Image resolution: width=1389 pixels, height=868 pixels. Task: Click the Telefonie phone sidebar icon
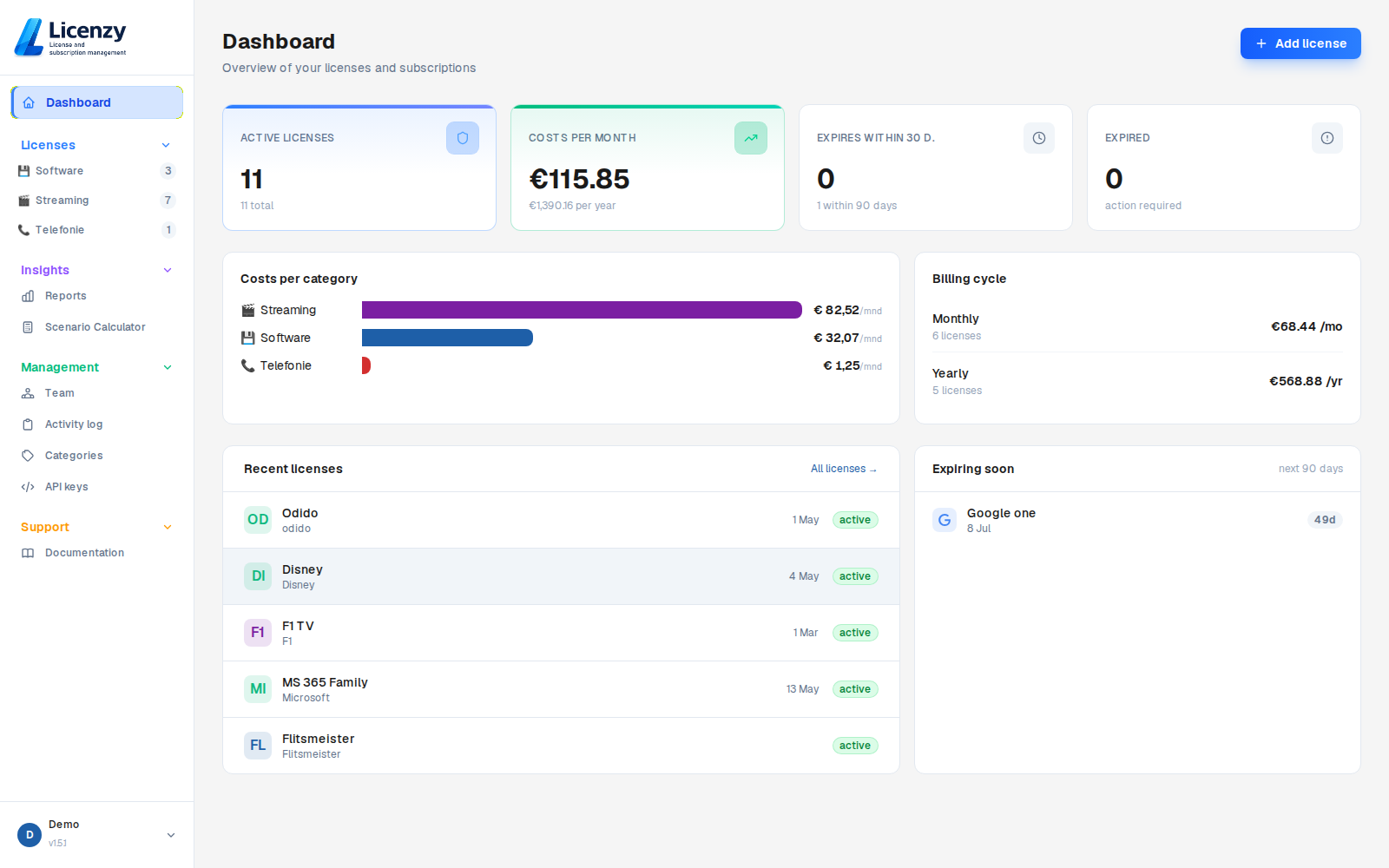click(x=24, y=230)
